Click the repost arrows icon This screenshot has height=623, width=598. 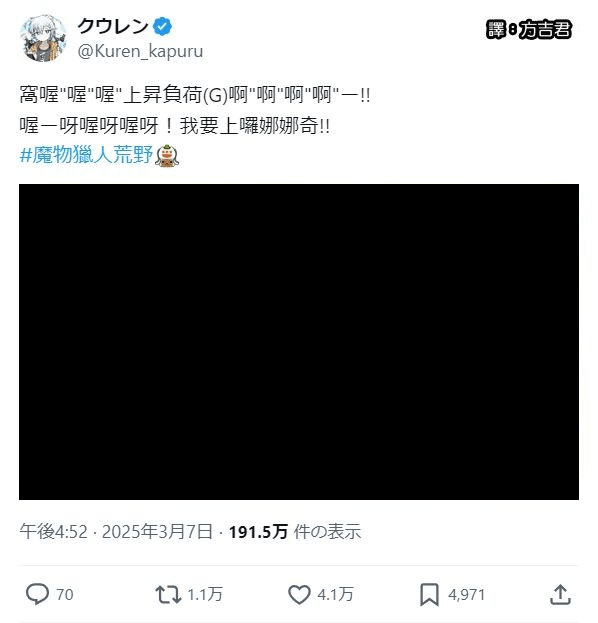168,594
